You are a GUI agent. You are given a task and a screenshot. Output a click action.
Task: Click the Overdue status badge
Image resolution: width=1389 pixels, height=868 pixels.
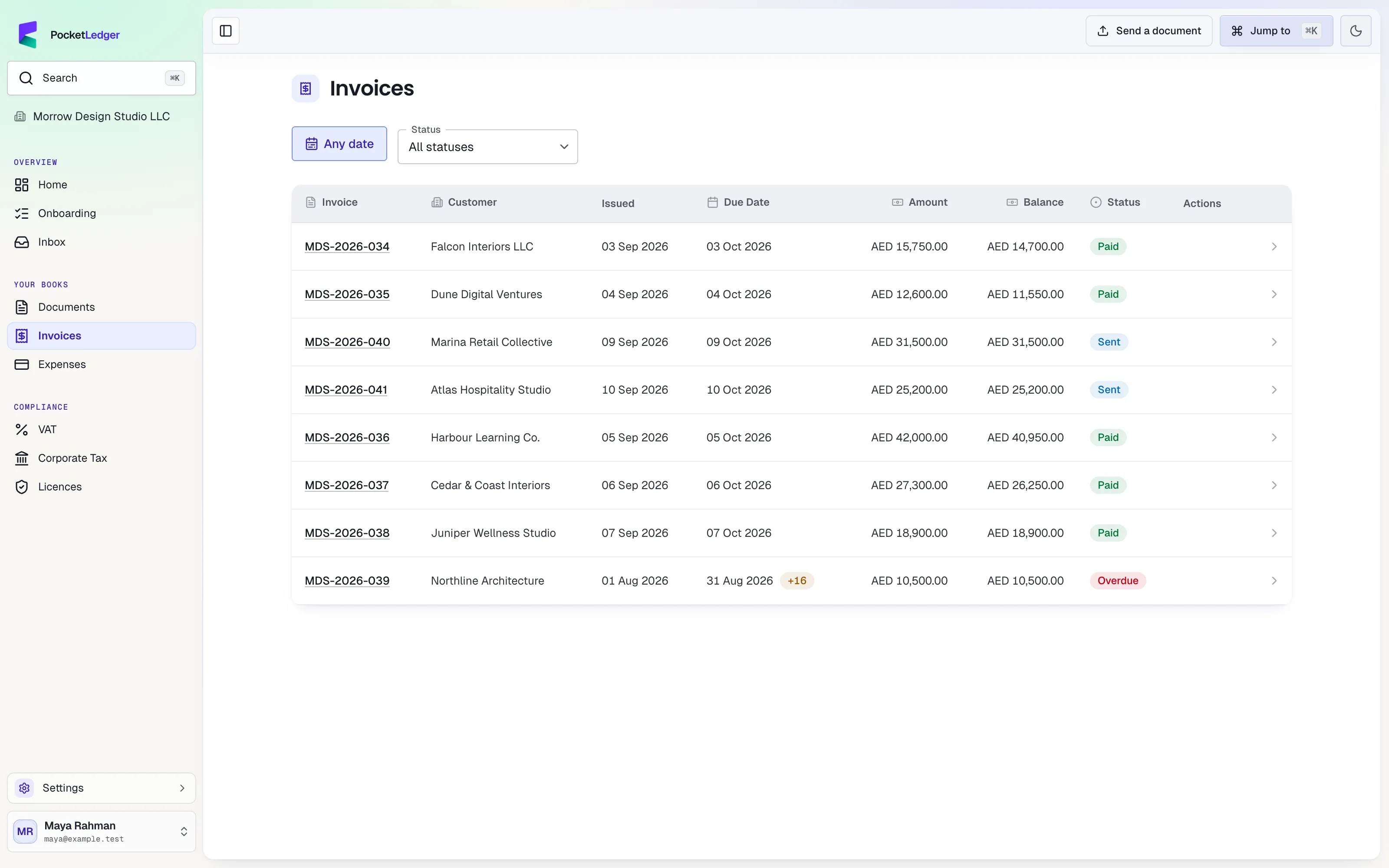tap(1118, 581)
